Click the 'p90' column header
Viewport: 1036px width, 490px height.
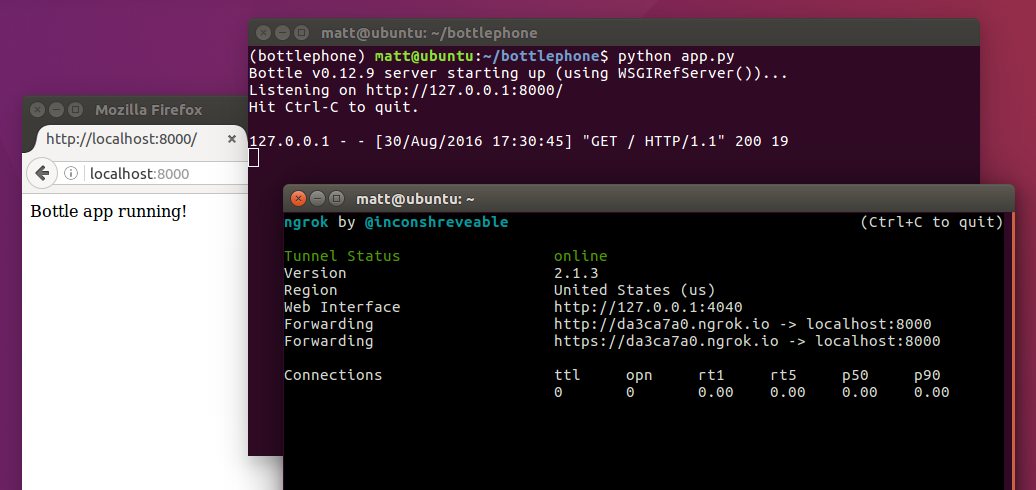[x=928, y=376]
